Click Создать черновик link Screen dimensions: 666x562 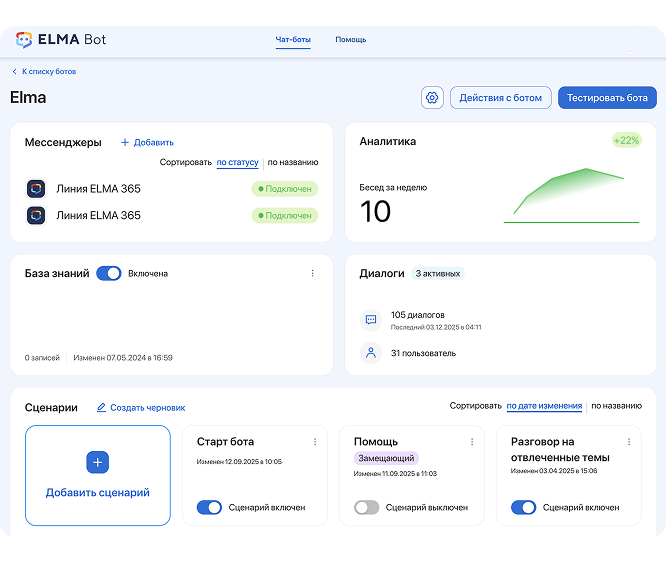click(x=148, y=408)
